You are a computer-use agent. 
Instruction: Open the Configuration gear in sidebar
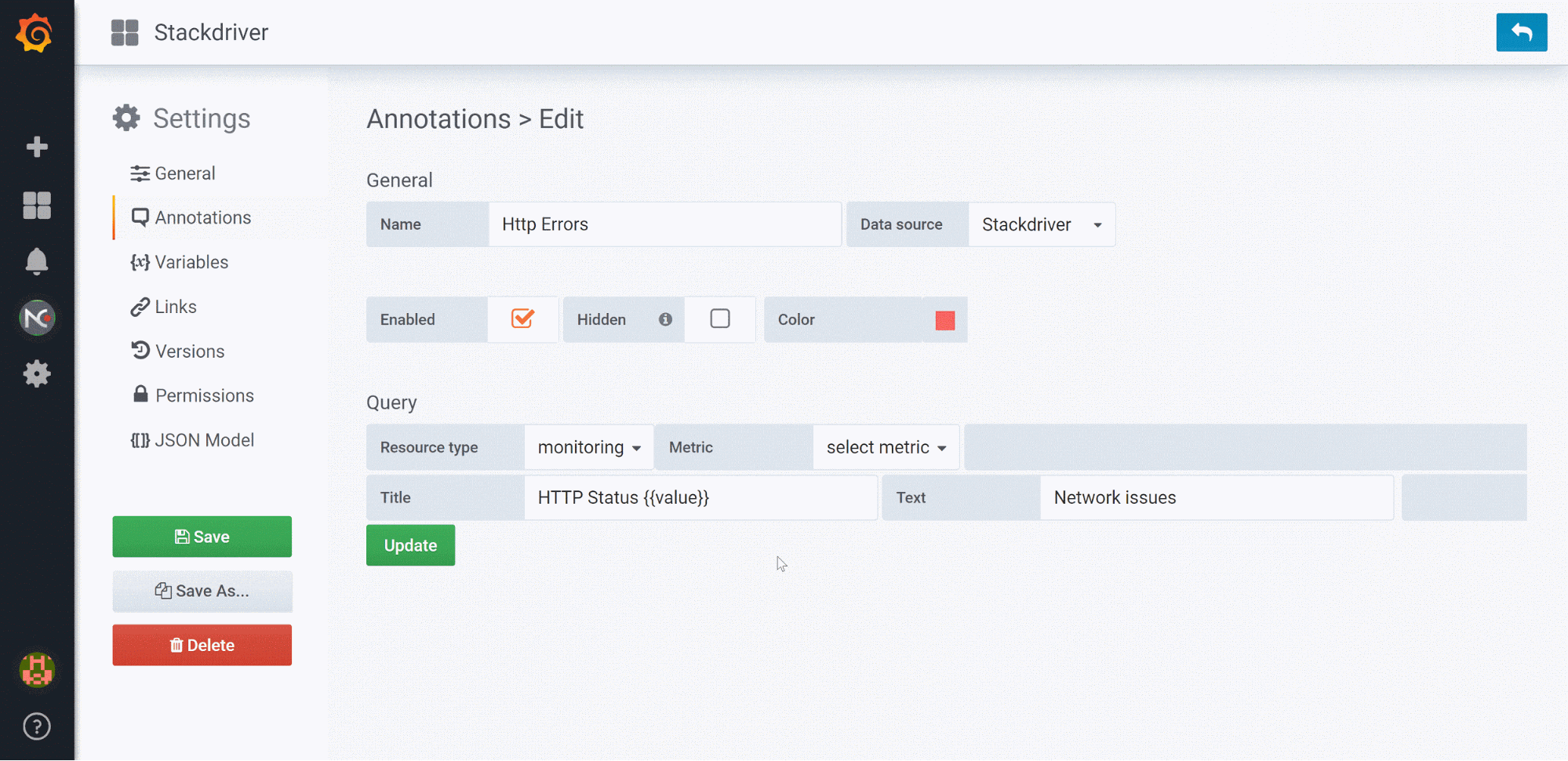(x=37, y=374)
